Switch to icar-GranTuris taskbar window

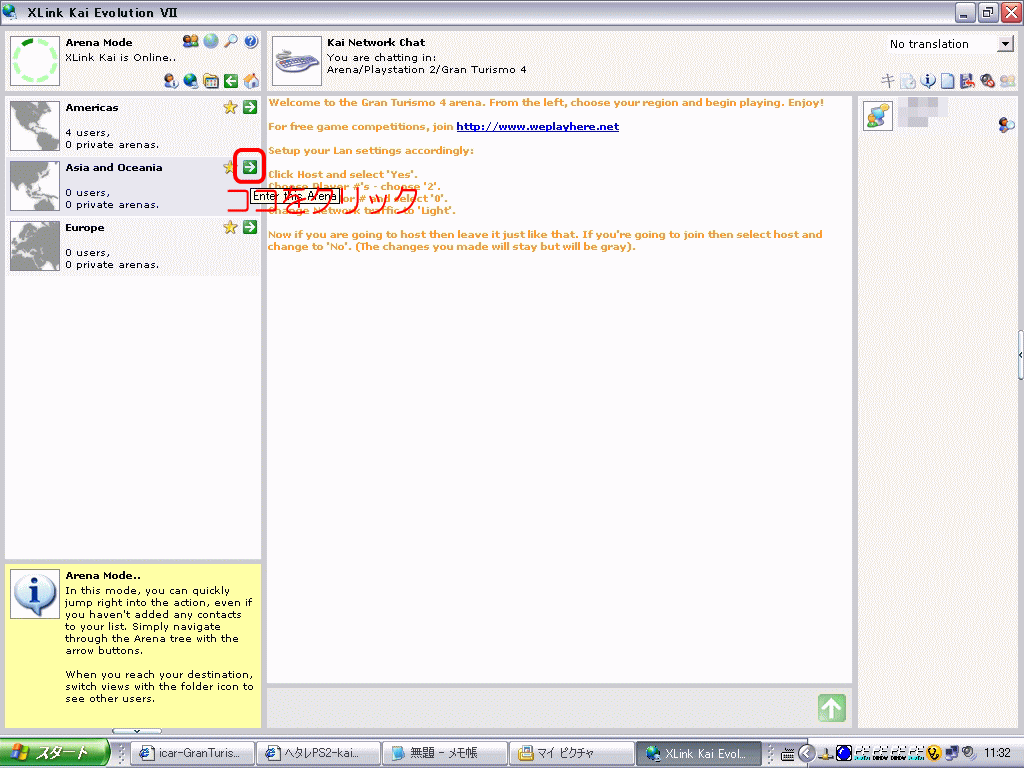point(192,753)
